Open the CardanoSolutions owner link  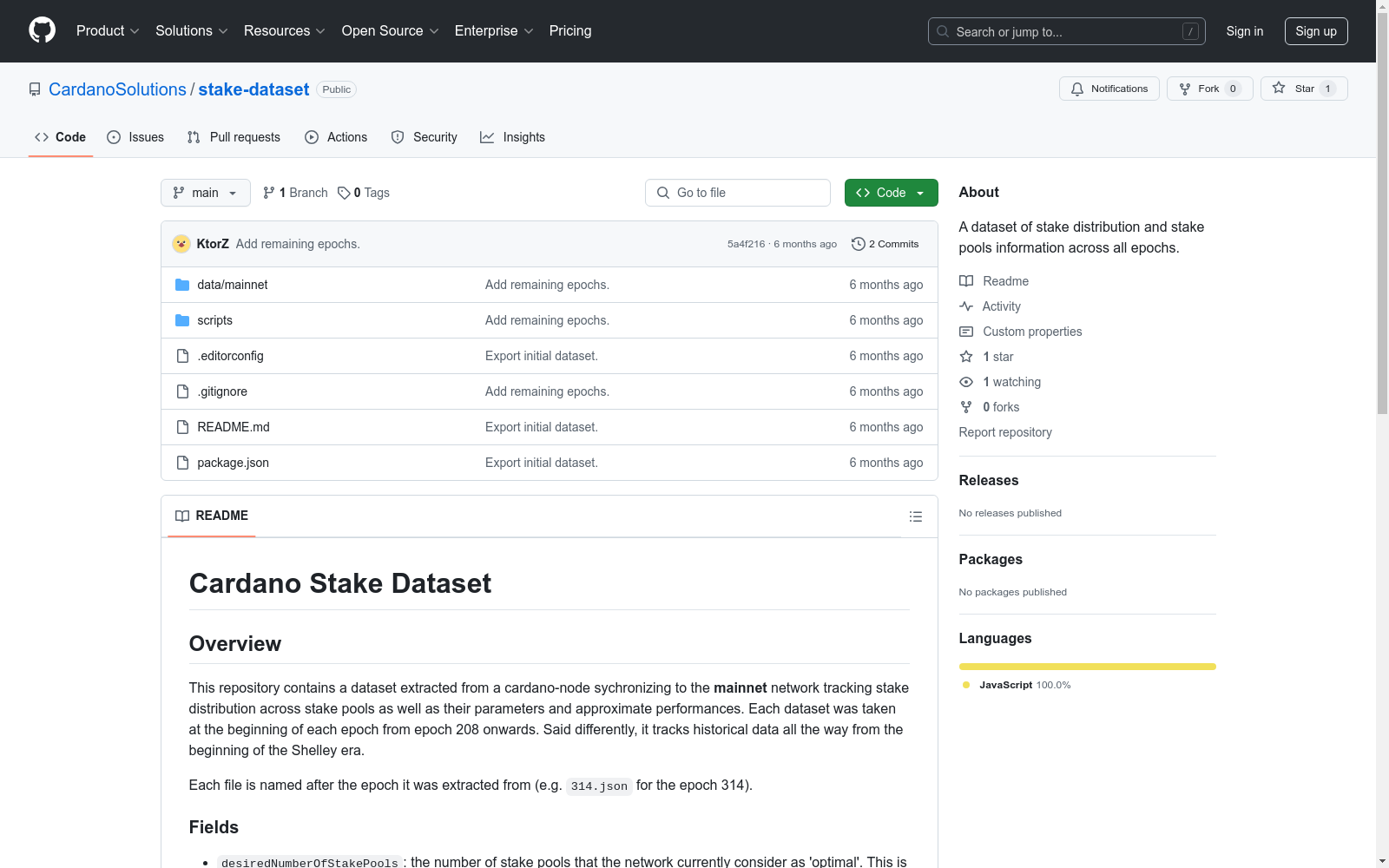[117, 89]
